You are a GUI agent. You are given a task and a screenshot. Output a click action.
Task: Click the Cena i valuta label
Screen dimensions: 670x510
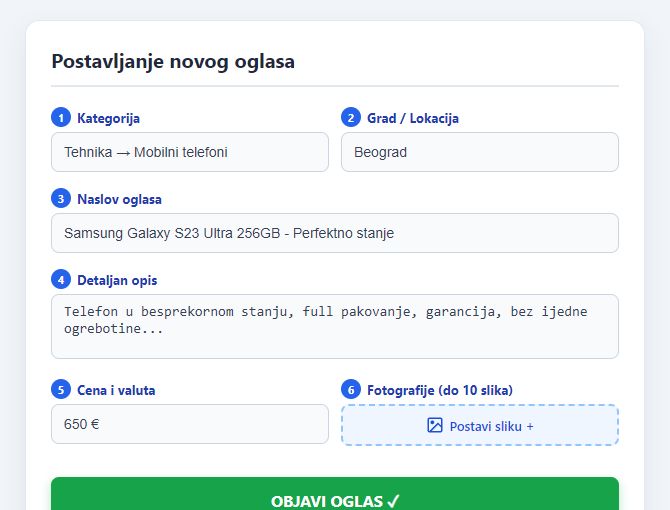(116, 390)
